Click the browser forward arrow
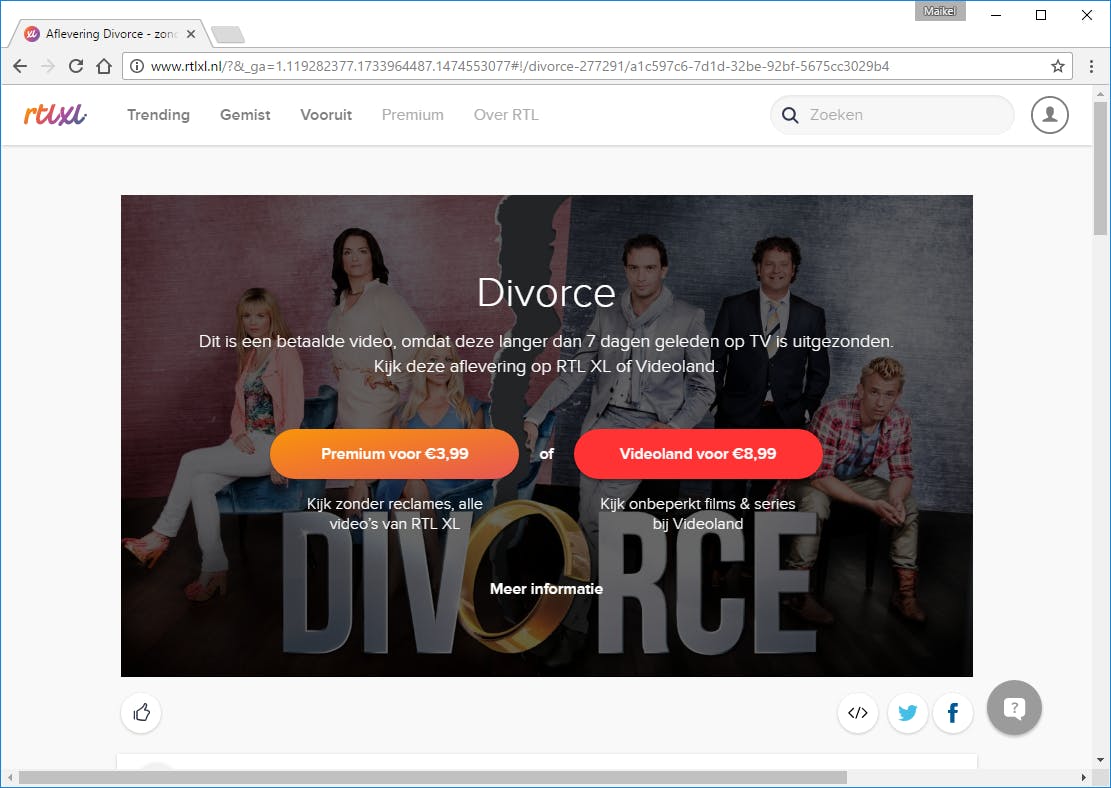 (47, 66)
